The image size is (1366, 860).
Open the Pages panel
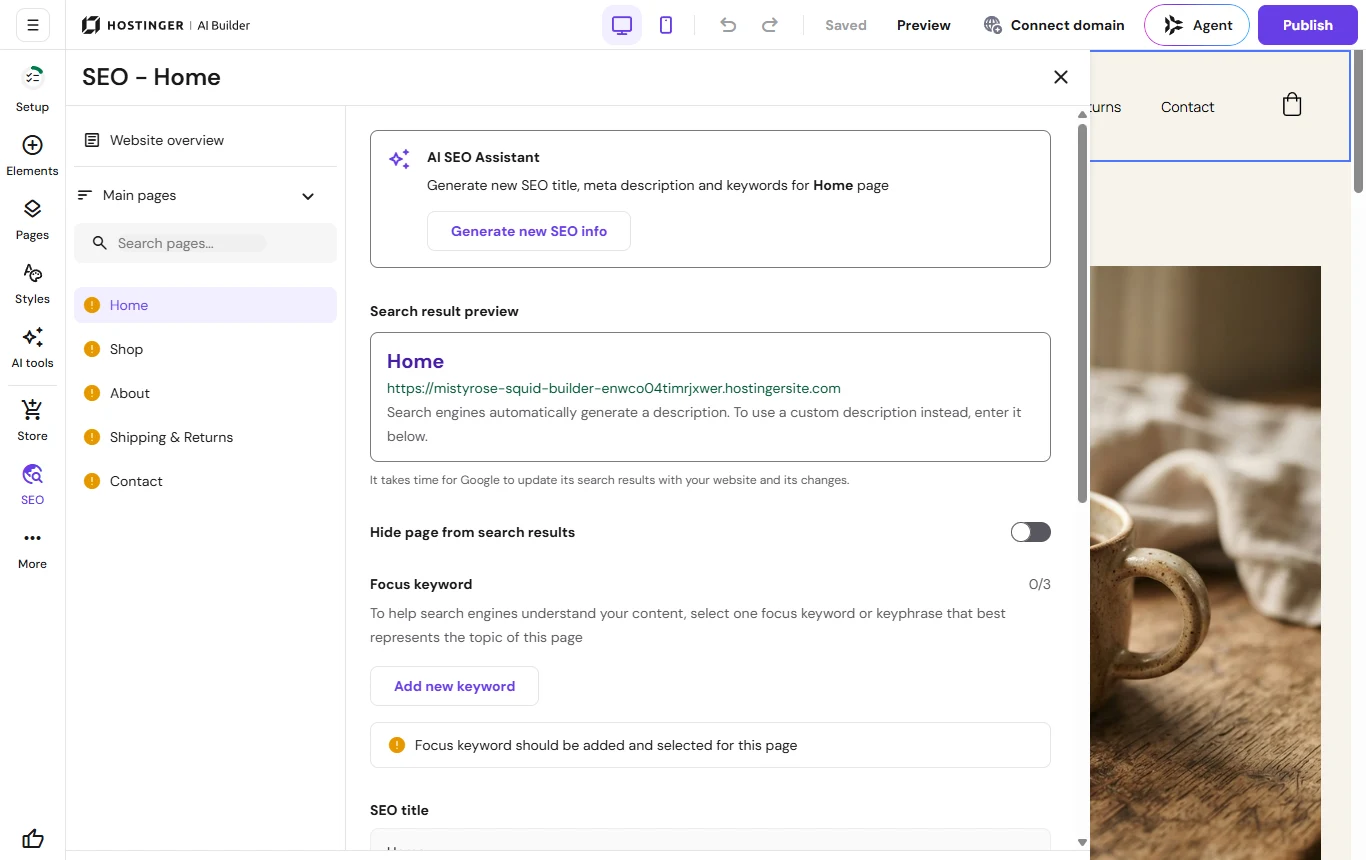point(32,219)
